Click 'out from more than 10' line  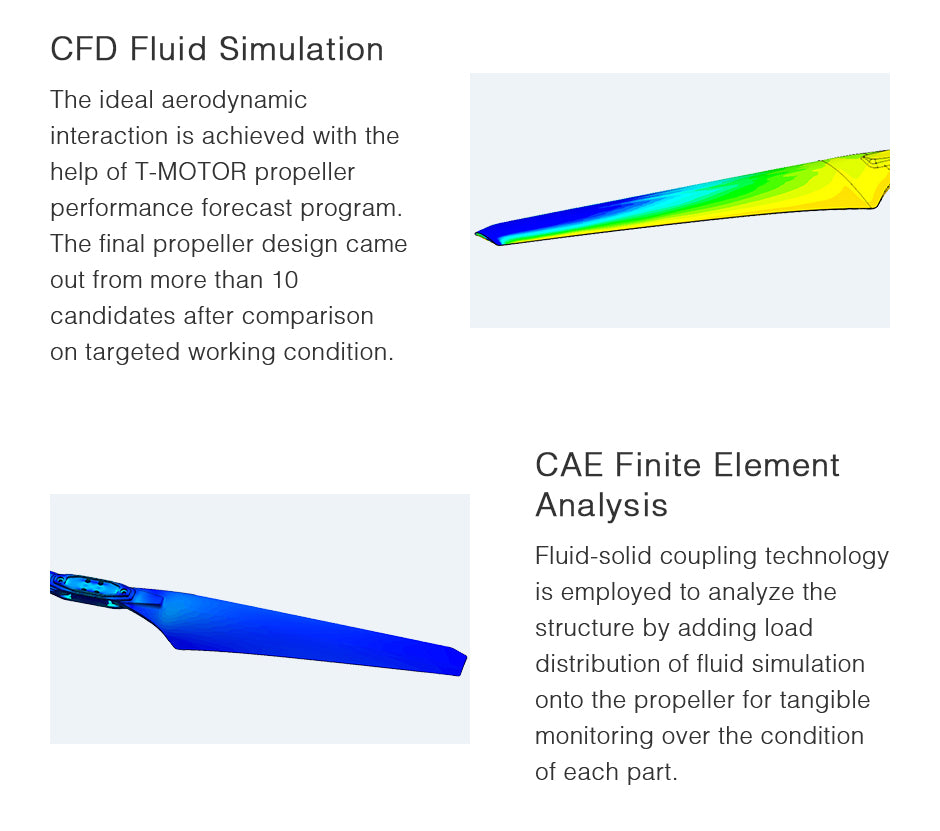click(174, 280)
